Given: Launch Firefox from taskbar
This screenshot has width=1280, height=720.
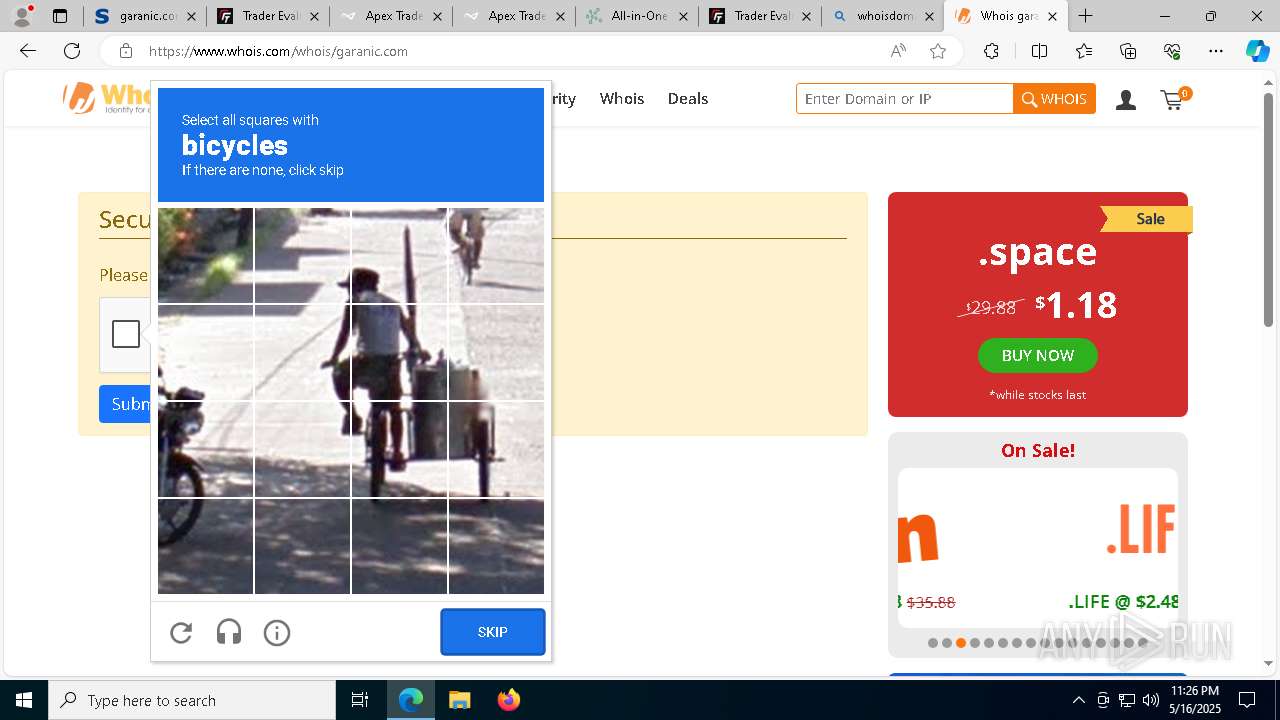Looking at the screenshot, I should click(508, 700).
